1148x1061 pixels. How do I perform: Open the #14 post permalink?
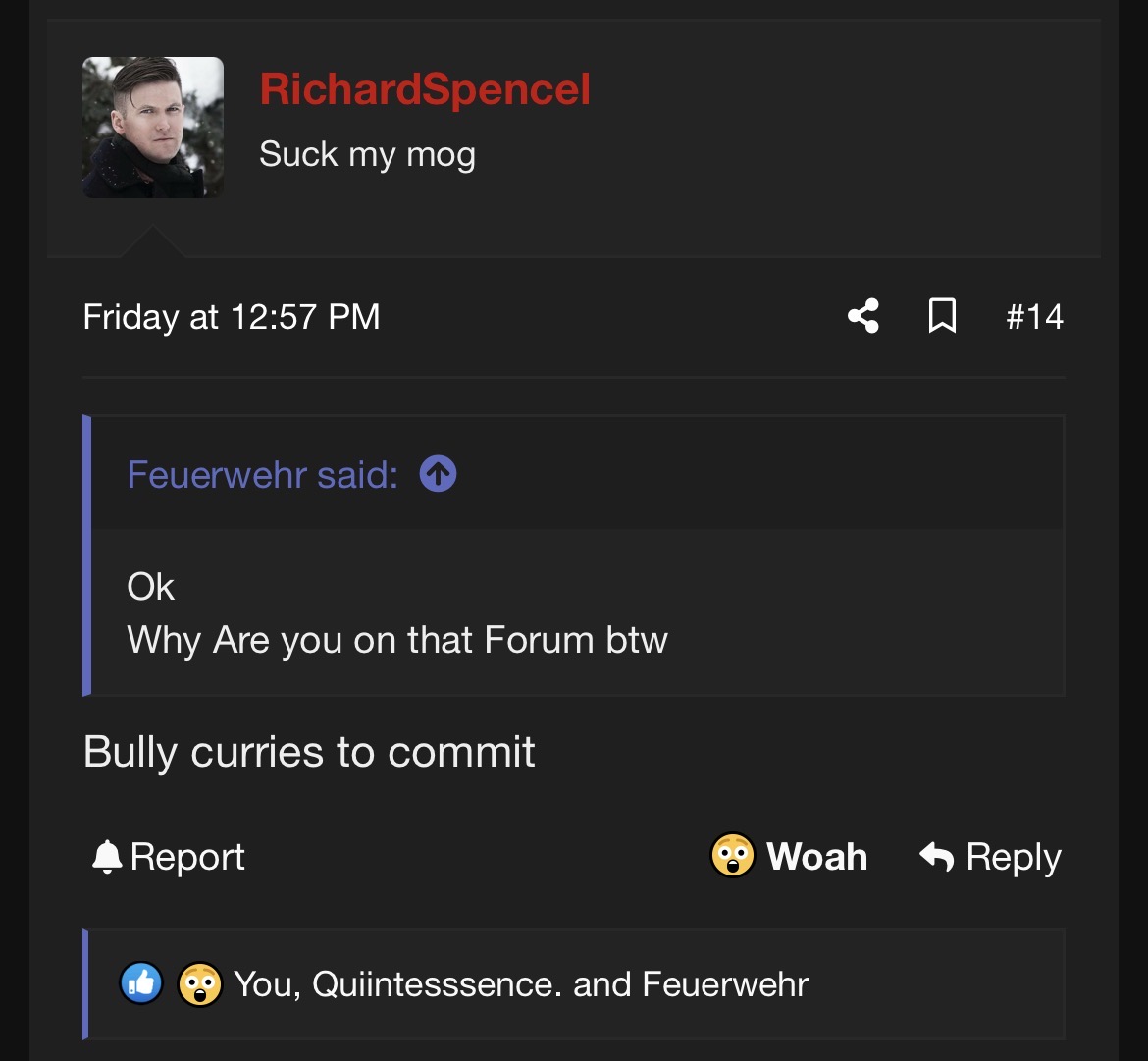pyautogui.click(x=1034, y=317)
